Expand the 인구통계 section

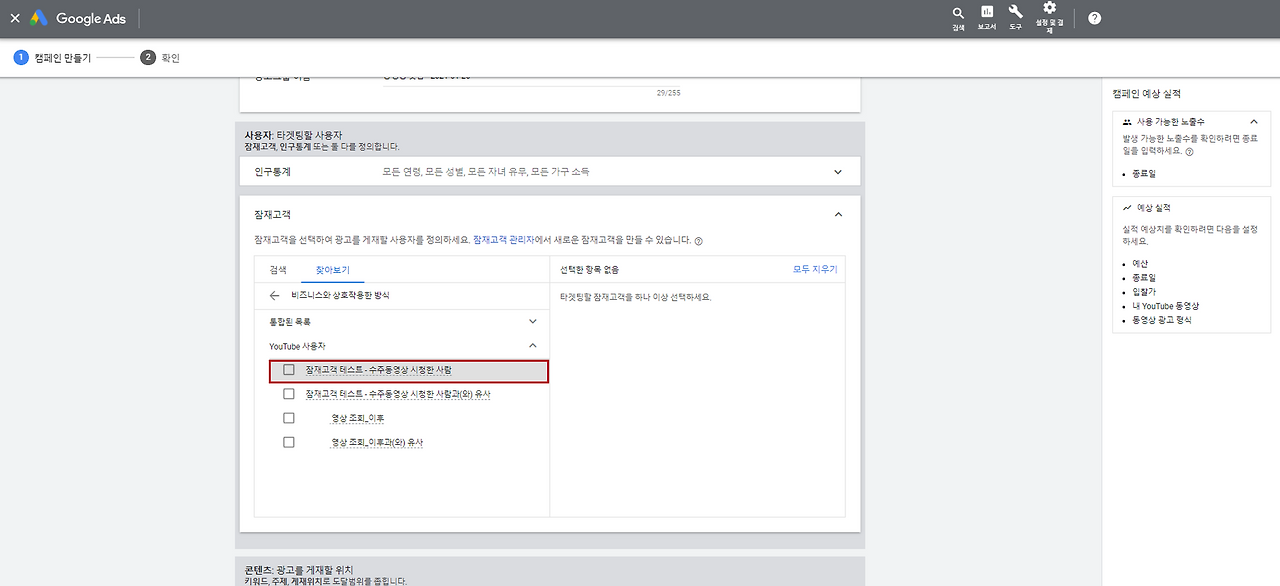838,172
